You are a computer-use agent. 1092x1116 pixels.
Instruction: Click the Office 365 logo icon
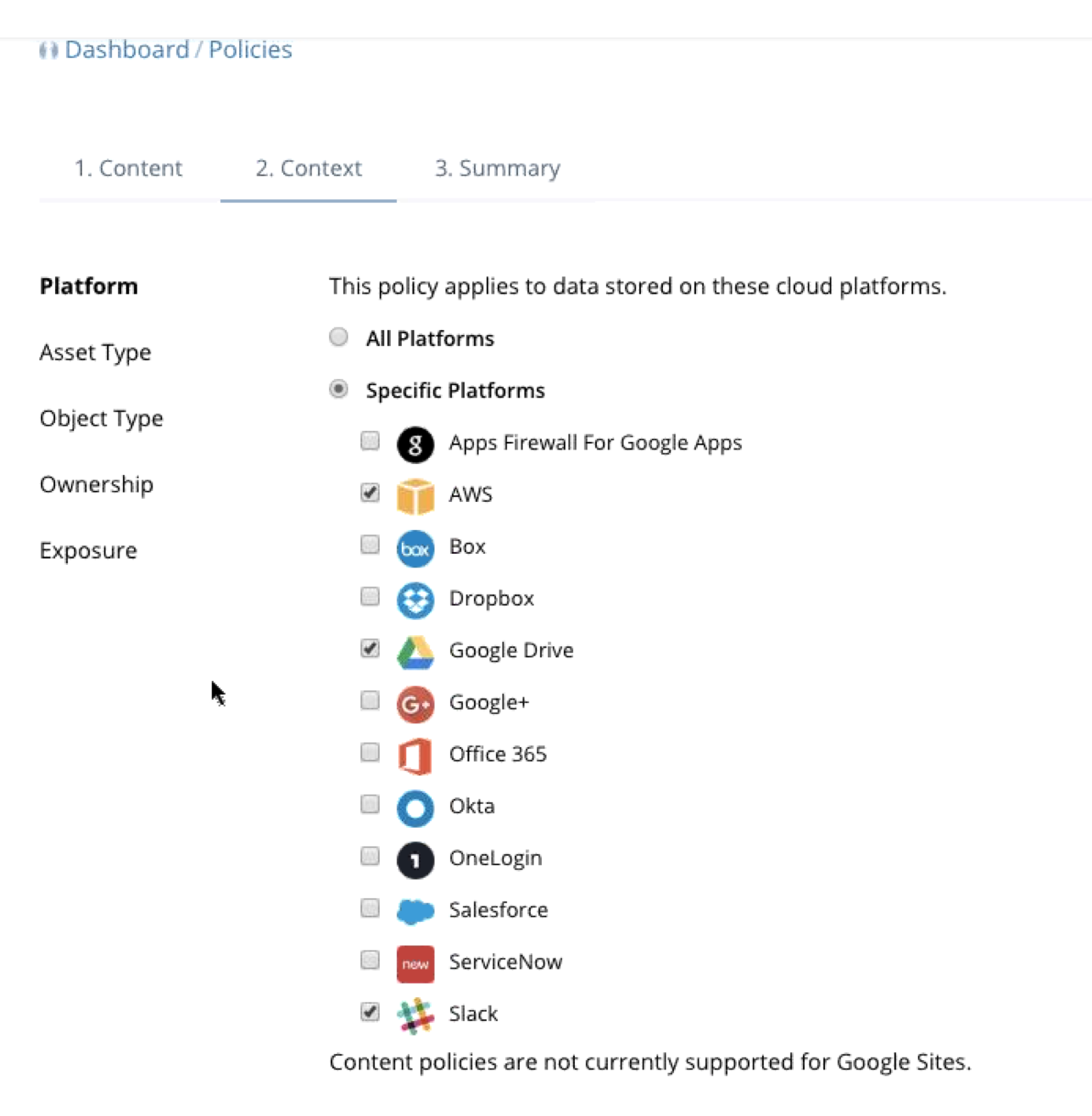pyautogui.click(x=415, y=756)
